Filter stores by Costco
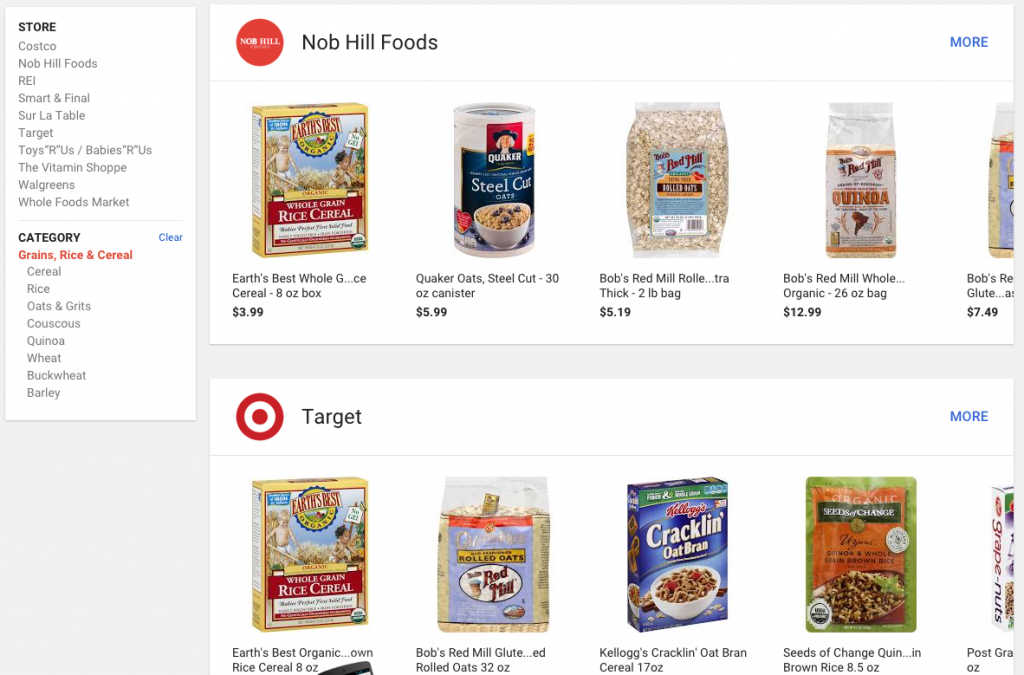 click(x=37, y=46)
